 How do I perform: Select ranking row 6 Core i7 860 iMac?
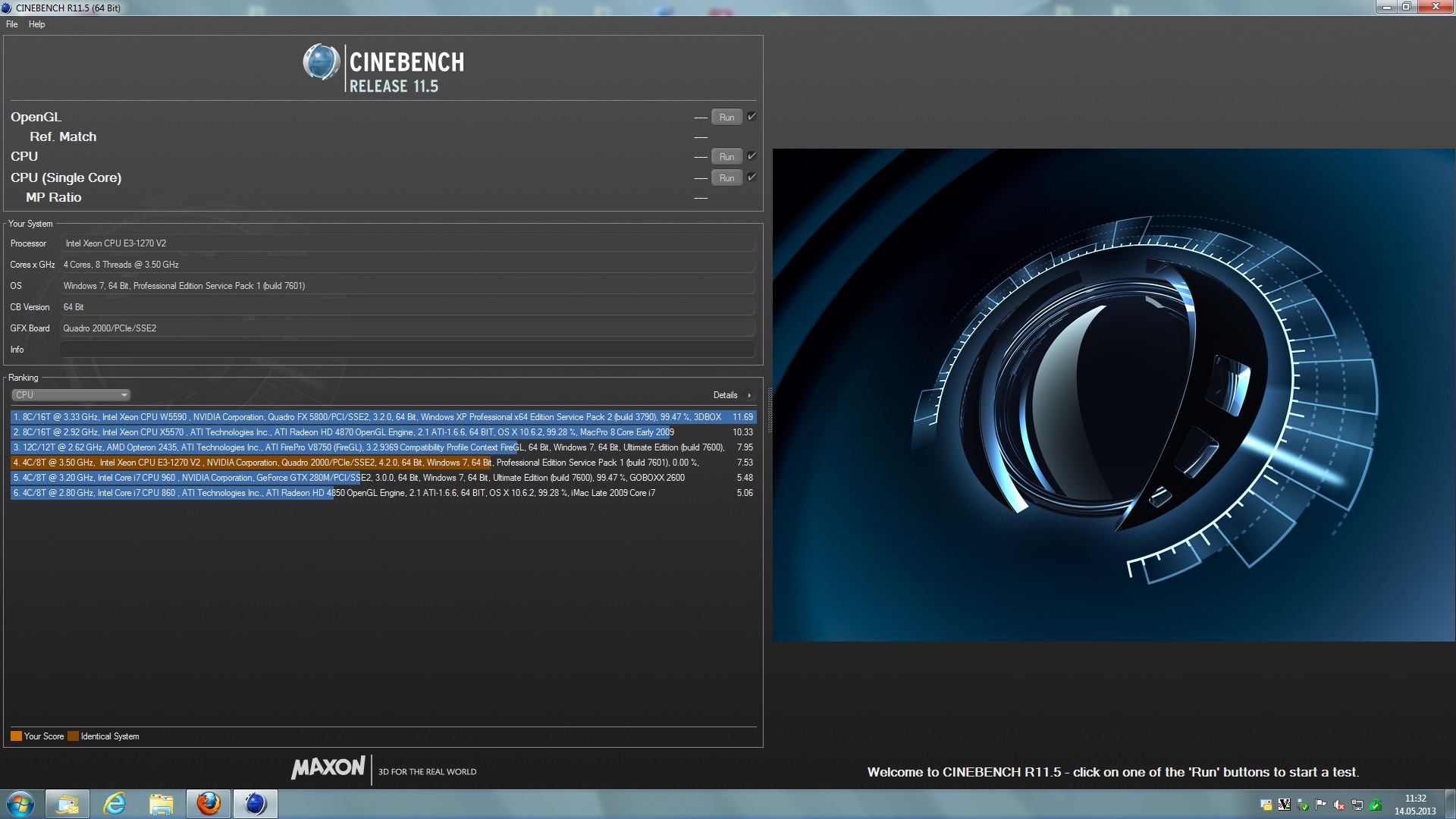coord(383,493)
